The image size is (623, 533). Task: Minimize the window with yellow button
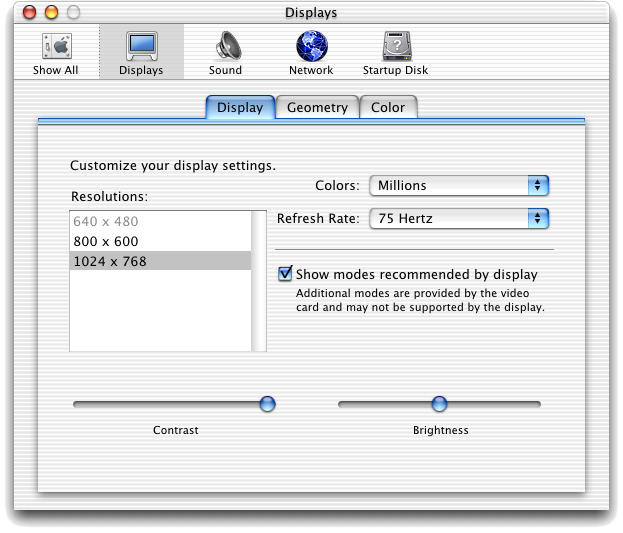pyautogui.click(x=51, y=12)
